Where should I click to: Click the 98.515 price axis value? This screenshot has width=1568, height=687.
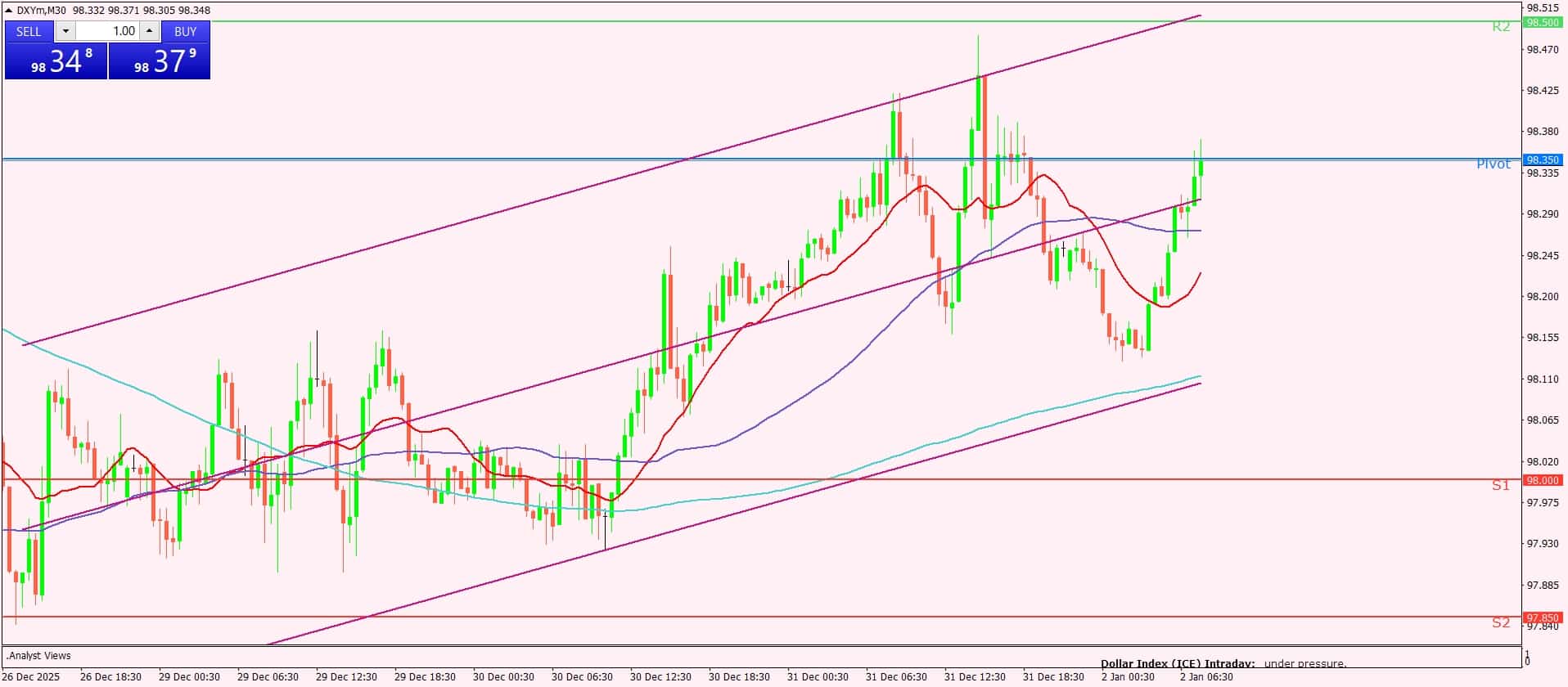coord(1543,7)
